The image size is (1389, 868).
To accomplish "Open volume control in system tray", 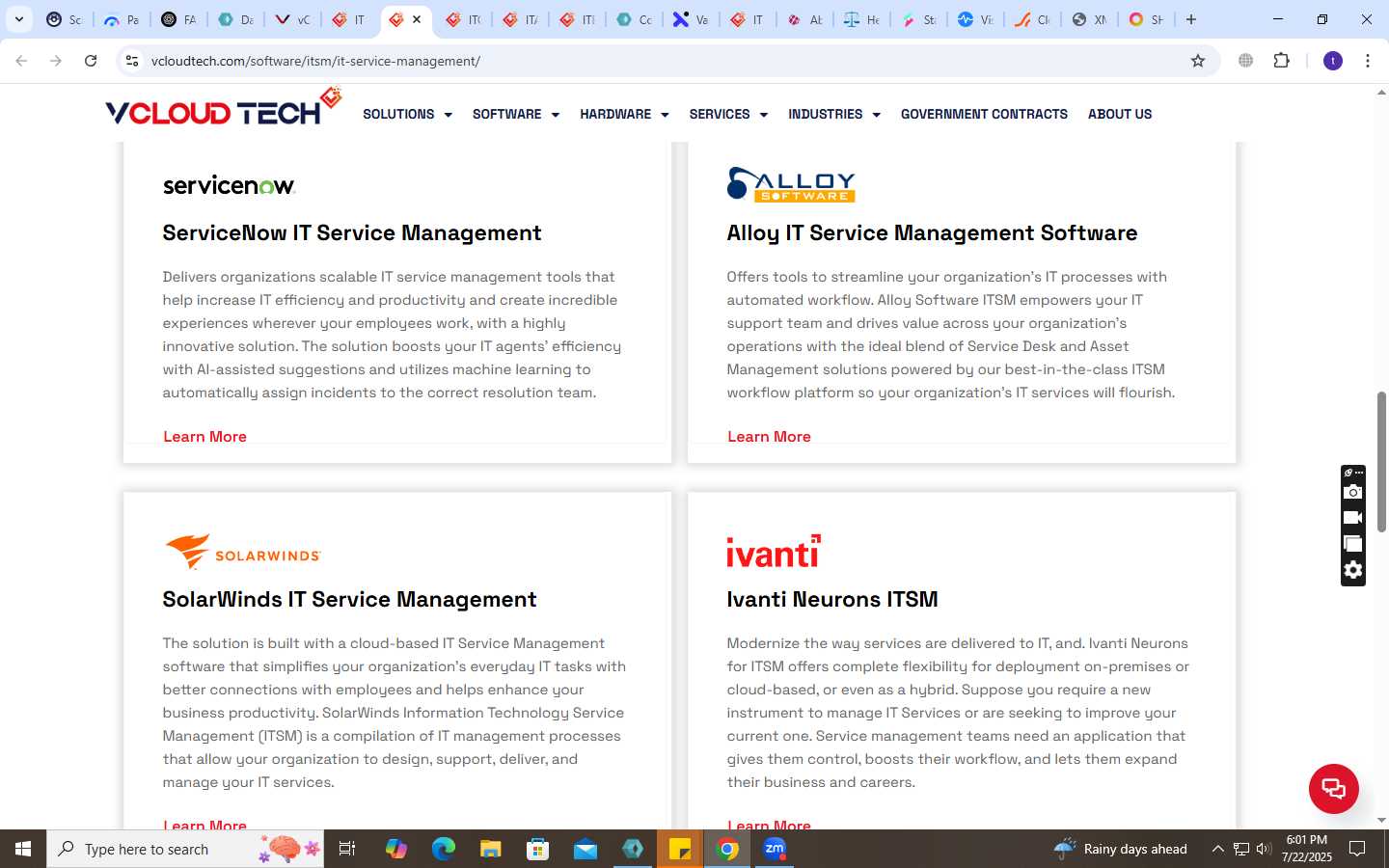I will click(1264, 849).
